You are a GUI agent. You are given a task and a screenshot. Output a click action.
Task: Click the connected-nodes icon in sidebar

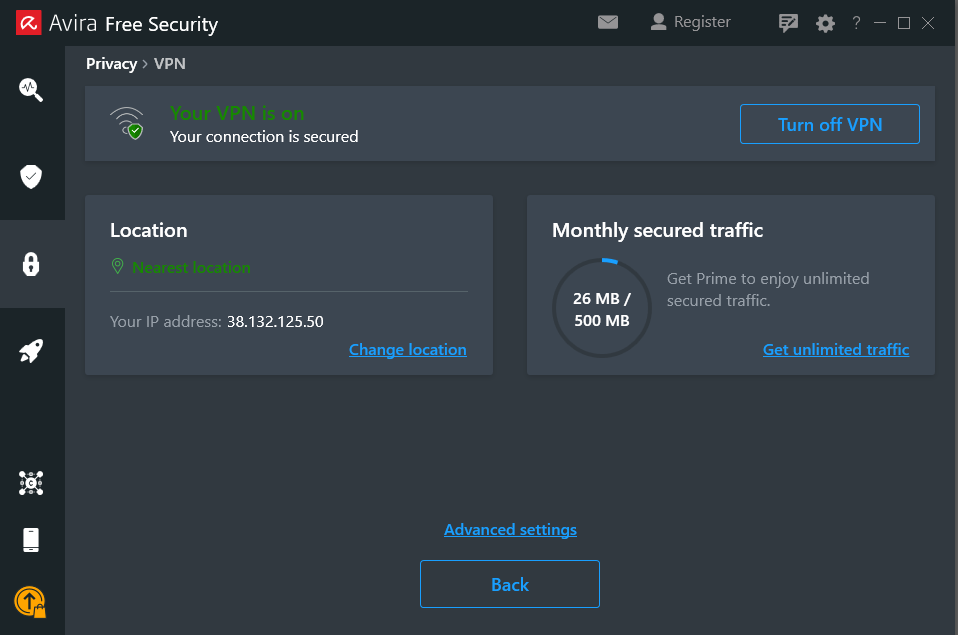tap(31, 483)
